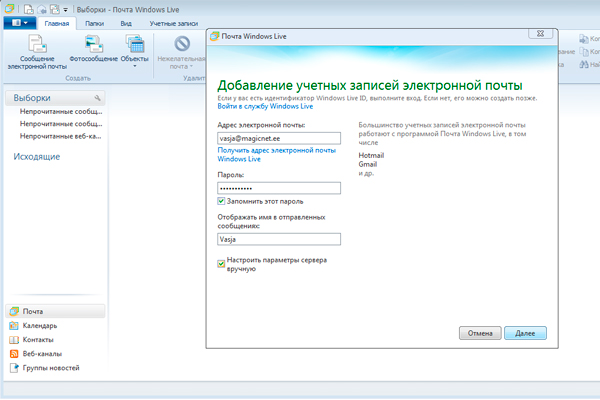This screenshot has width=600, height=400.
Task: Open Группы новостей newsgroups in the sidebar
Action: (x=45, y=368)
